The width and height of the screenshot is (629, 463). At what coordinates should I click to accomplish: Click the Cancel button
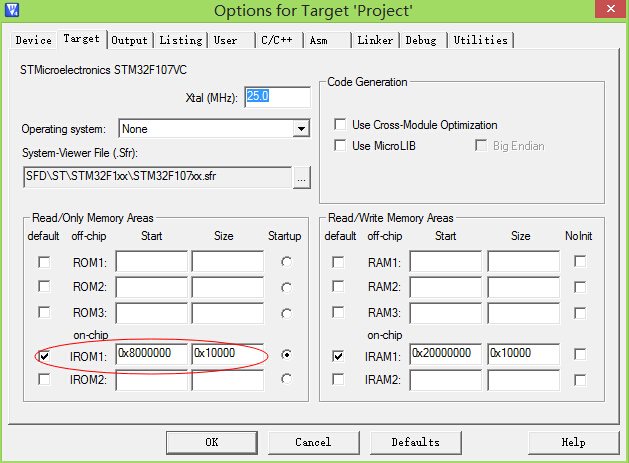coord(313,443)
